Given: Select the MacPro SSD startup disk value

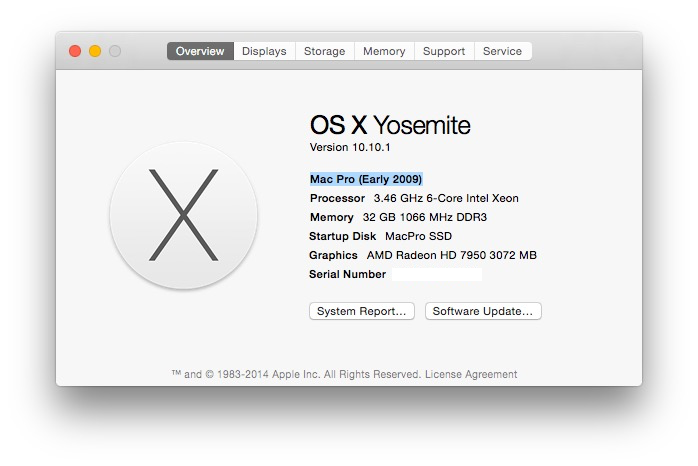Looking at the screenshot, I should coord(418,236).
